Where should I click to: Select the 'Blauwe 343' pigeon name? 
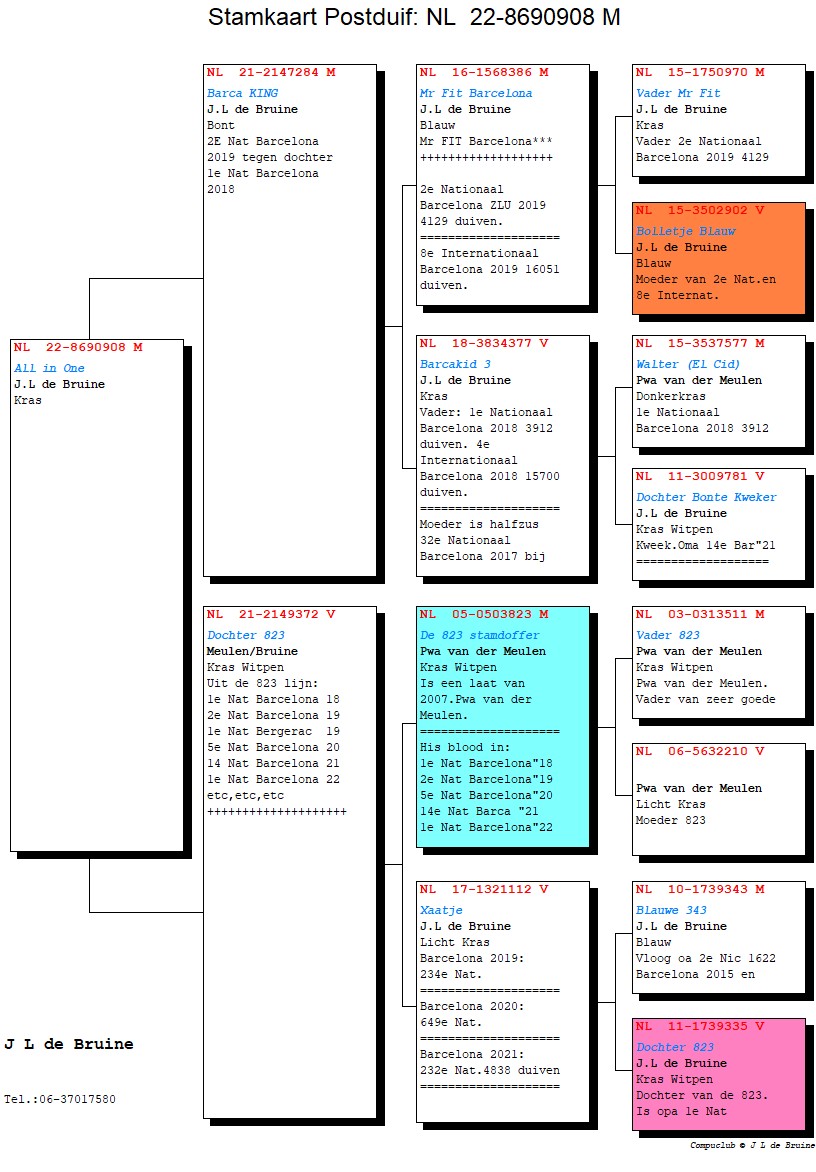(669, 910)
